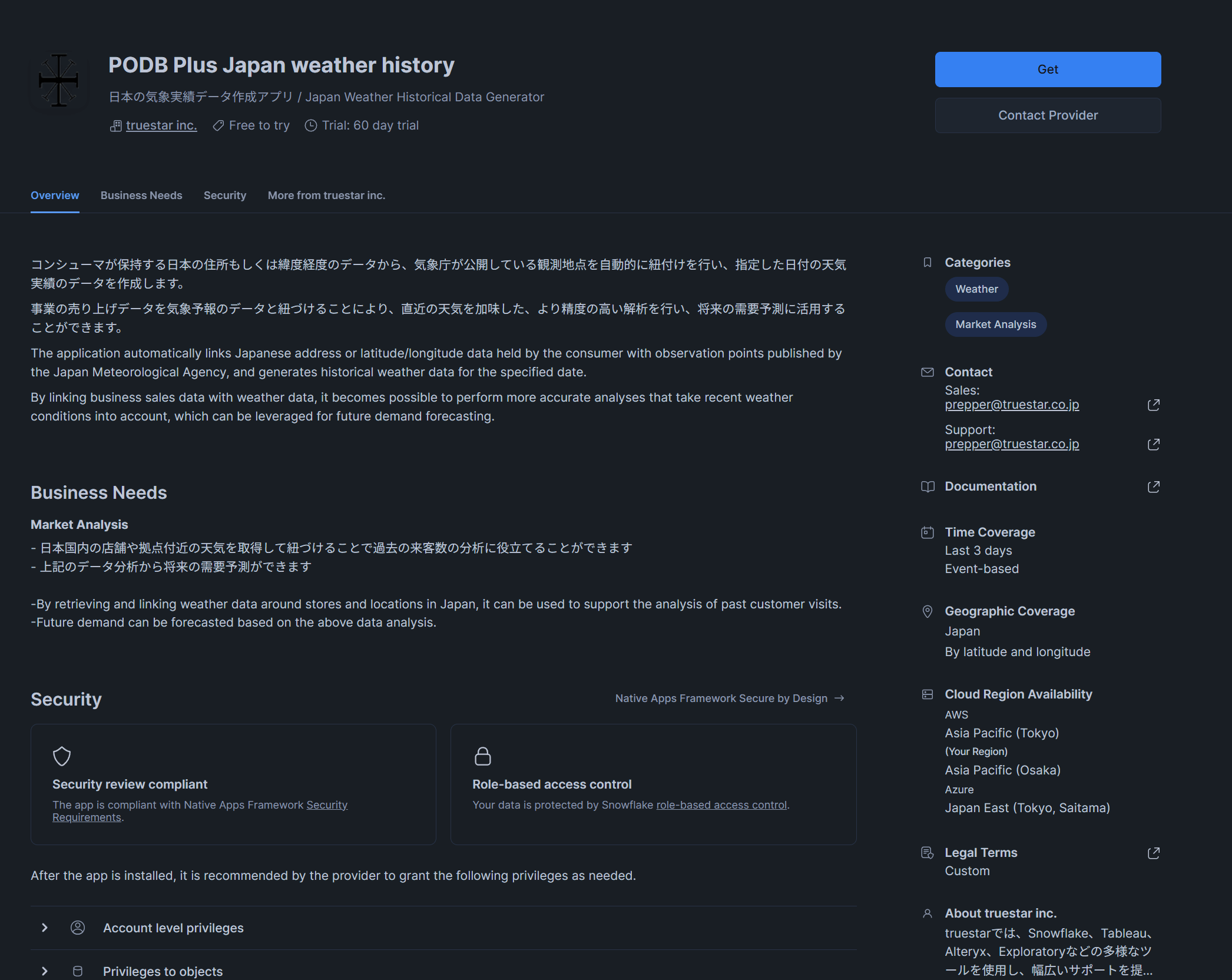The image size is (1232, 980).
Task: Click the Account level privileges row label
Action: (x=173, y=928)
